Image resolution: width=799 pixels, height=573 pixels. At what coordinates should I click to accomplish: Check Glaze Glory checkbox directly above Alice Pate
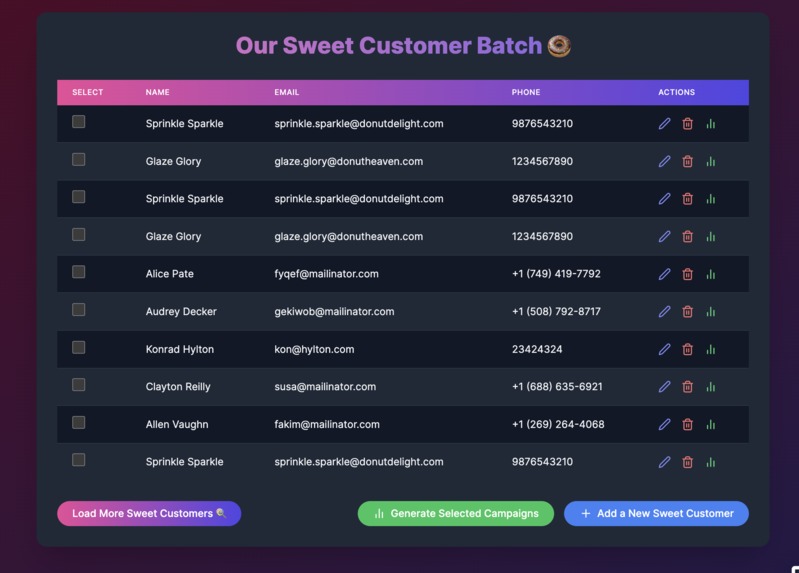tap(78, 235)
